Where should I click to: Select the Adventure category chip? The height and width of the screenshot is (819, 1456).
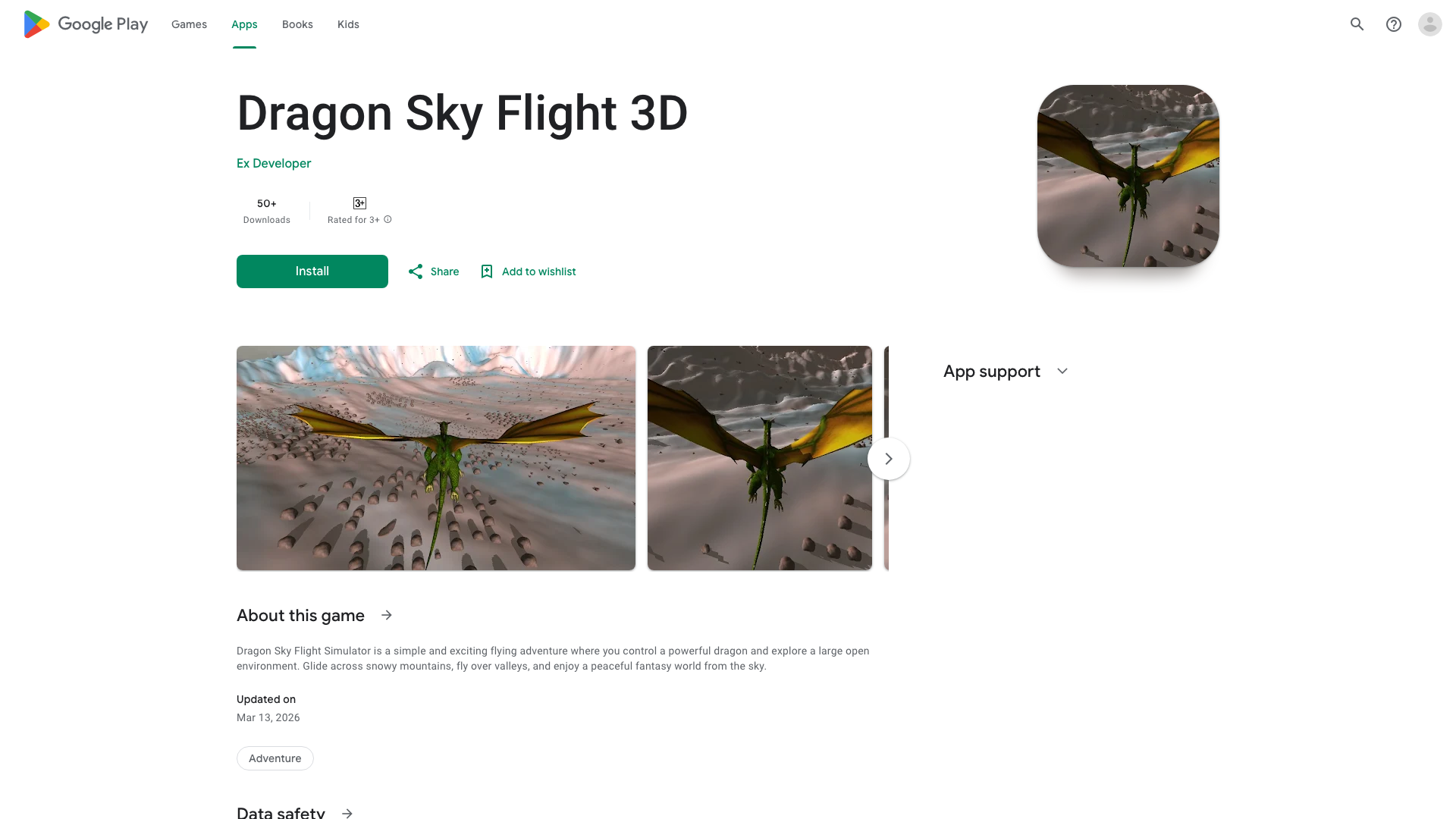(275, 758)
